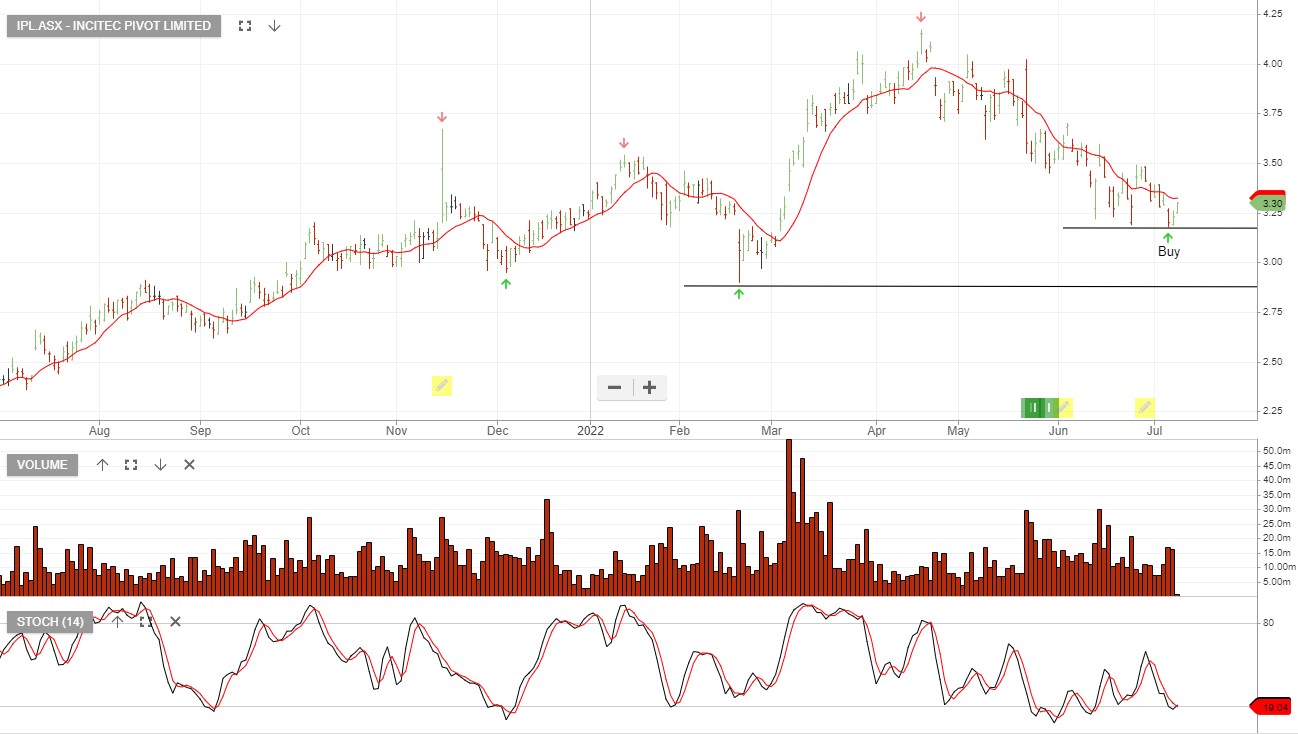
Task: Zoom in with the plus button
Action: click(649, 388)
